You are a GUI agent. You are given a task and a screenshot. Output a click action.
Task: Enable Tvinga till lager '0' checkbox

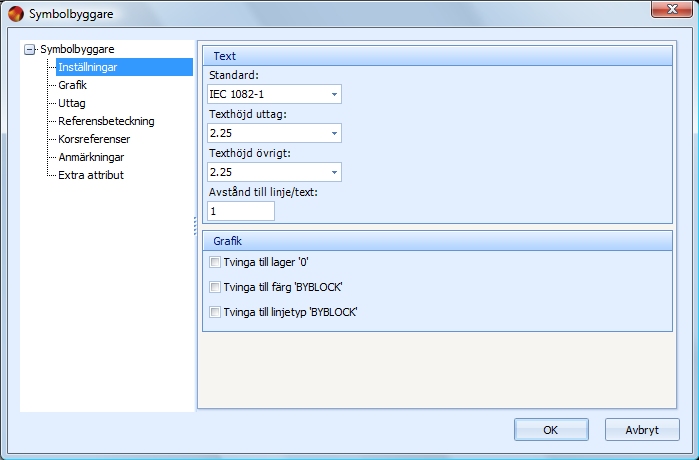point(215,262)
